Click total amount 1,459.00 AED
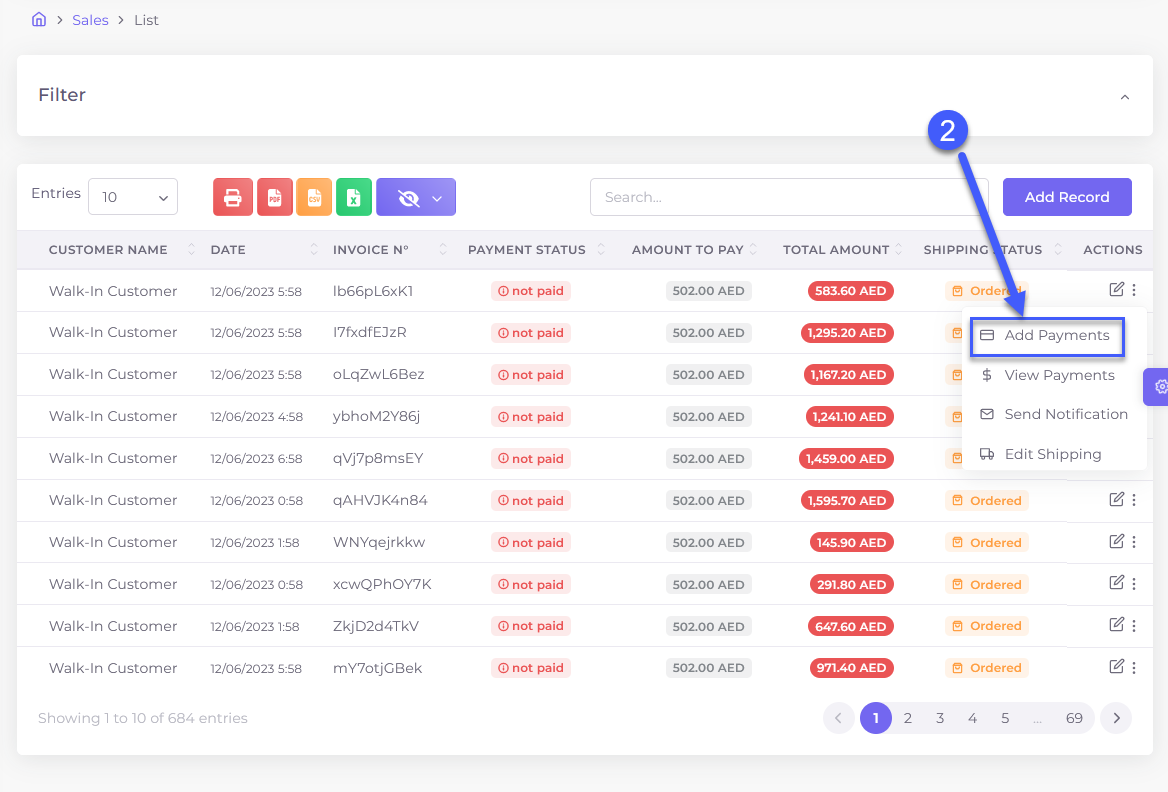 (x=846, y=458)
